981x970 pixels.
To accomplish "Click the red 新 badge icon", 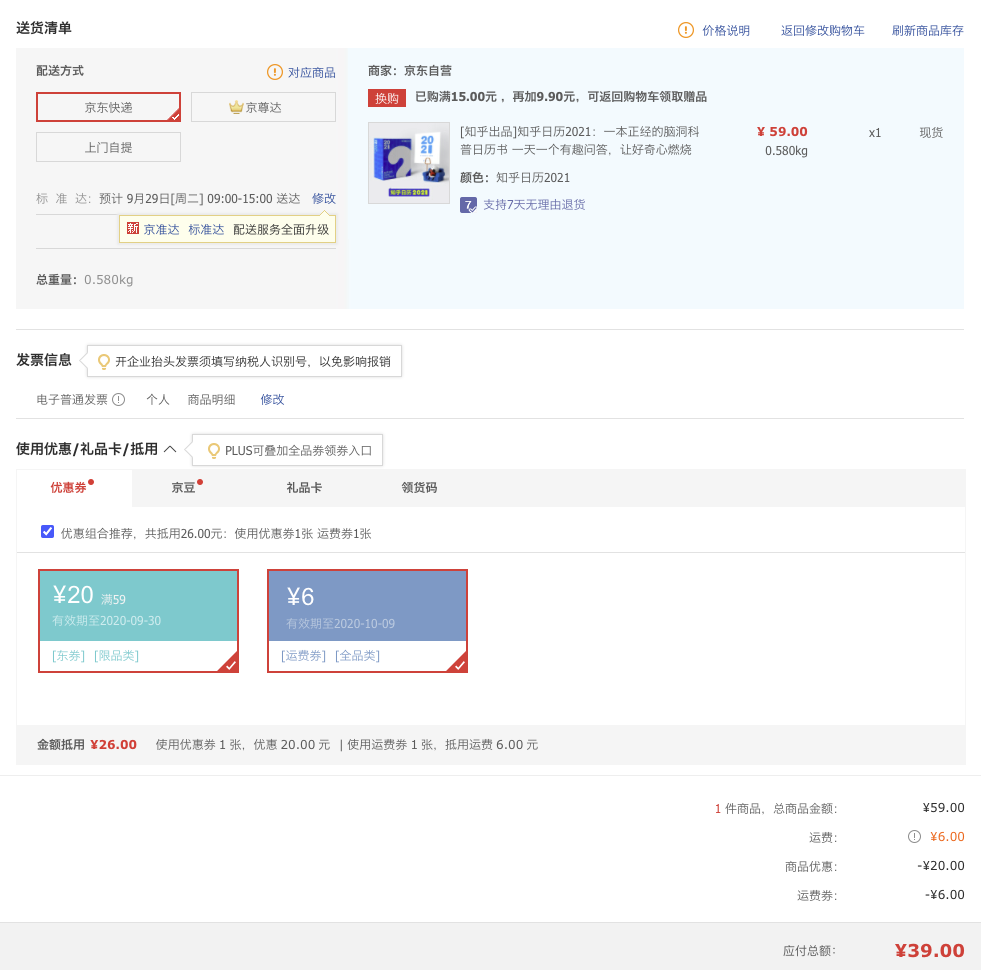I will point(133,228).
